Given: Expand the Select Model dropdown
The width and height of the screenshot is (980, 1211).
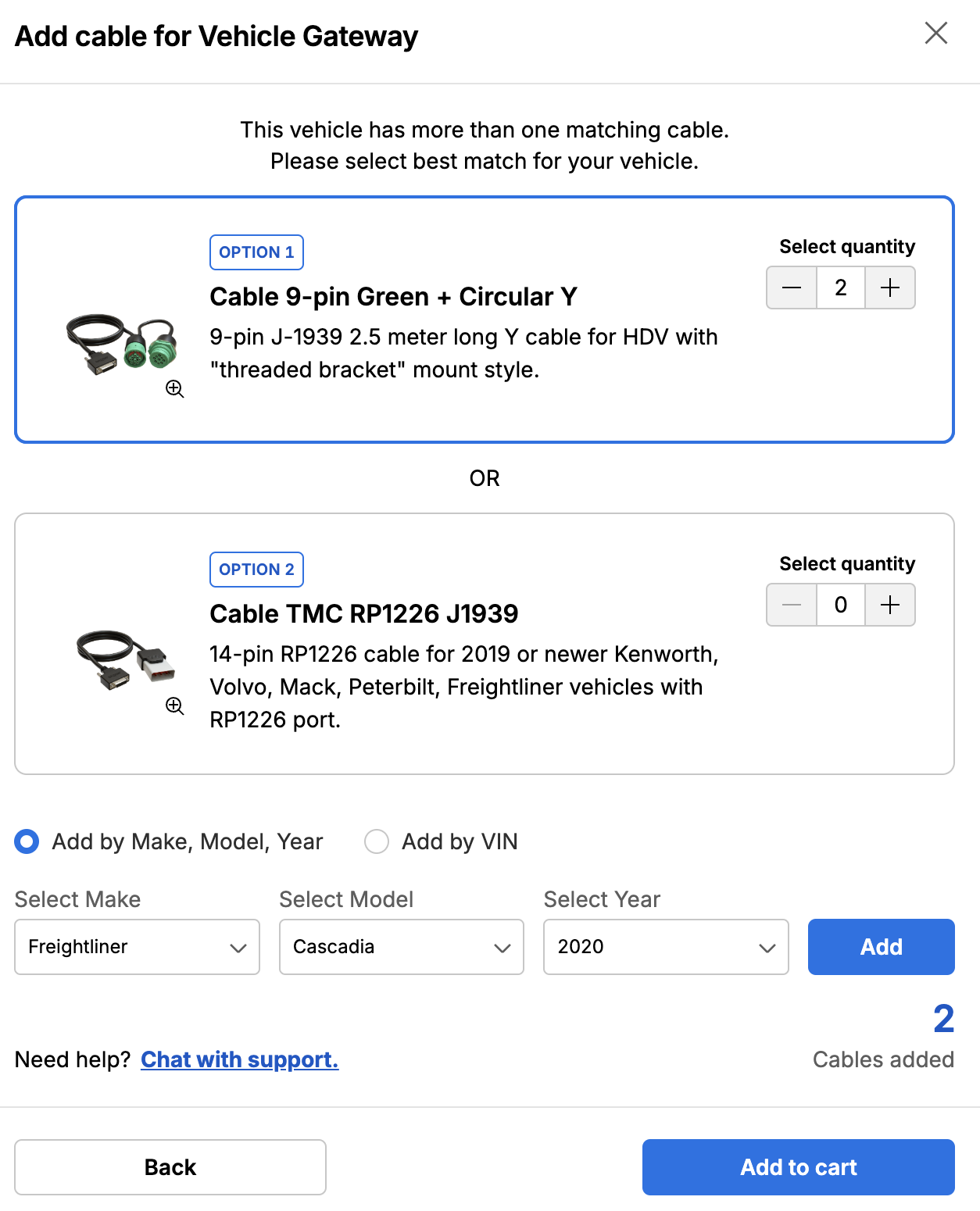Looking at the screenshot, I should coord(401,947).
